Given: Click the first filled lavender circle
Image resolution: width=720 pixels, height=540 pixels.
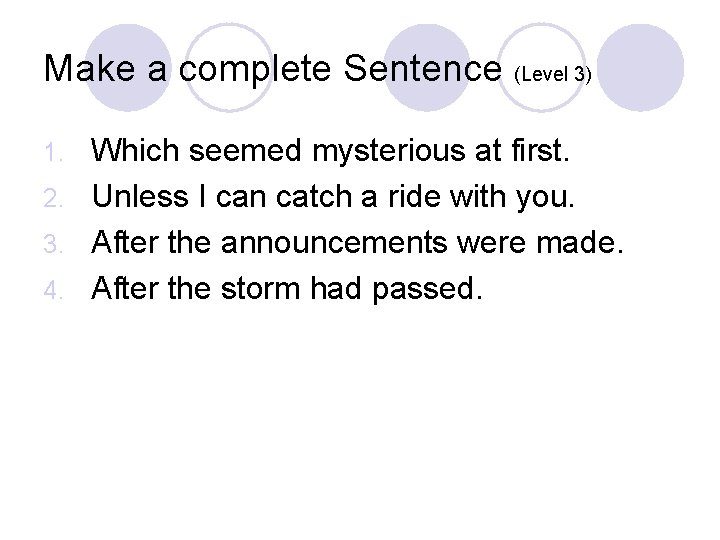Looking at the screenshot, I should 128,68.
